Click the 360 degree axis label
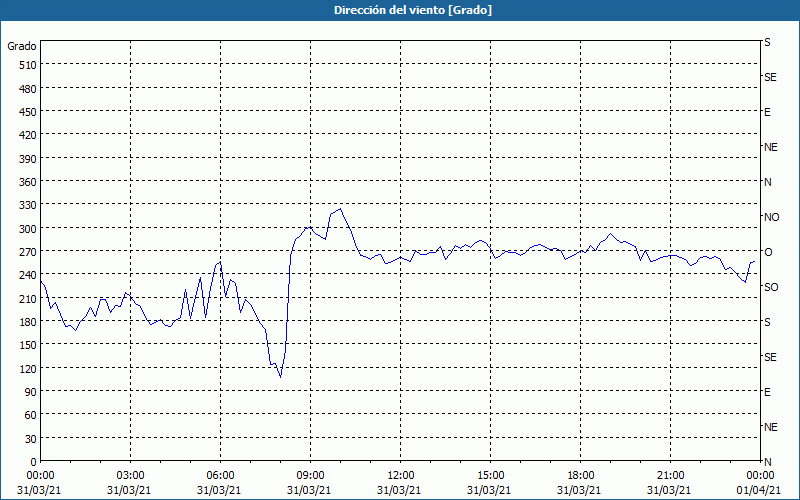 pos(28,182)
